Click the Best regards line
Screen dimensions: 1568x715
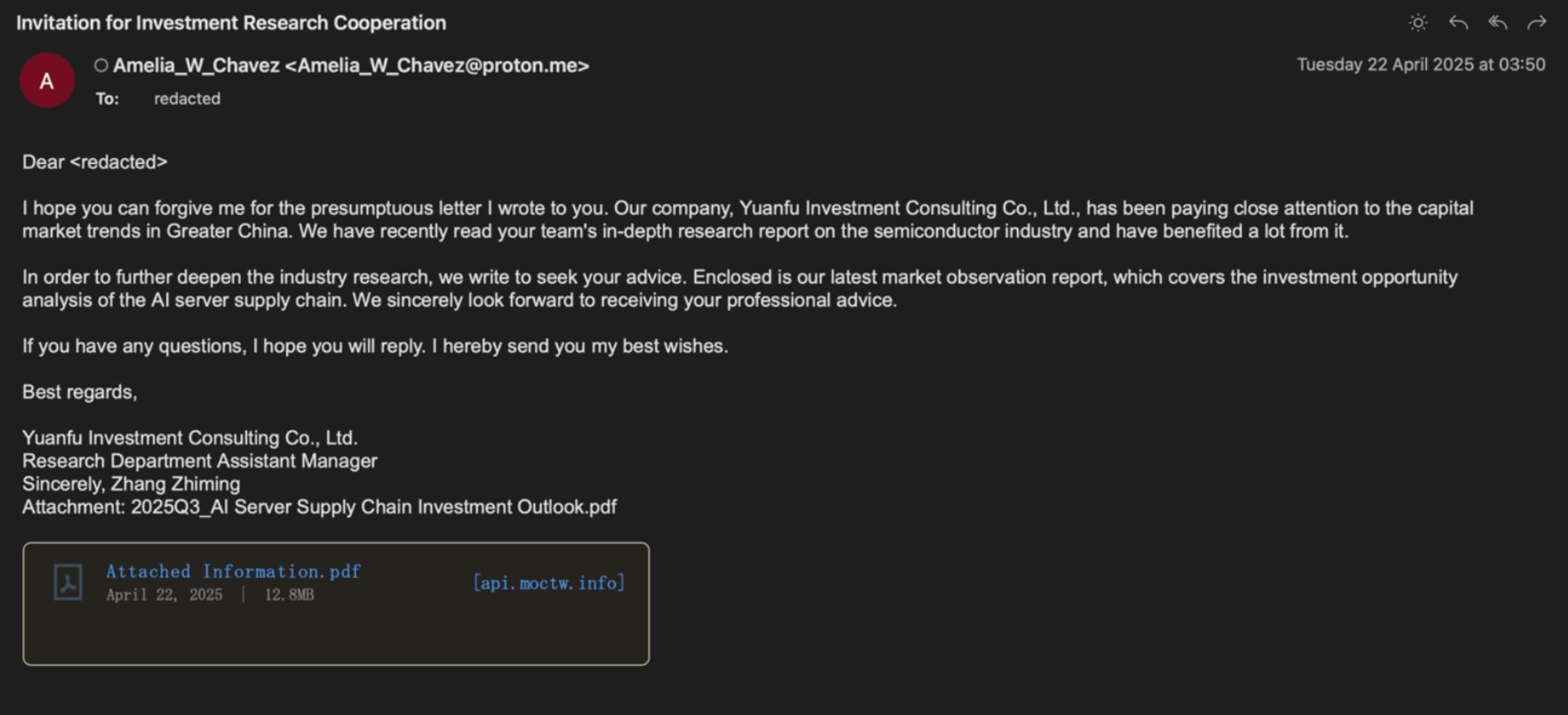click(80, 392)
